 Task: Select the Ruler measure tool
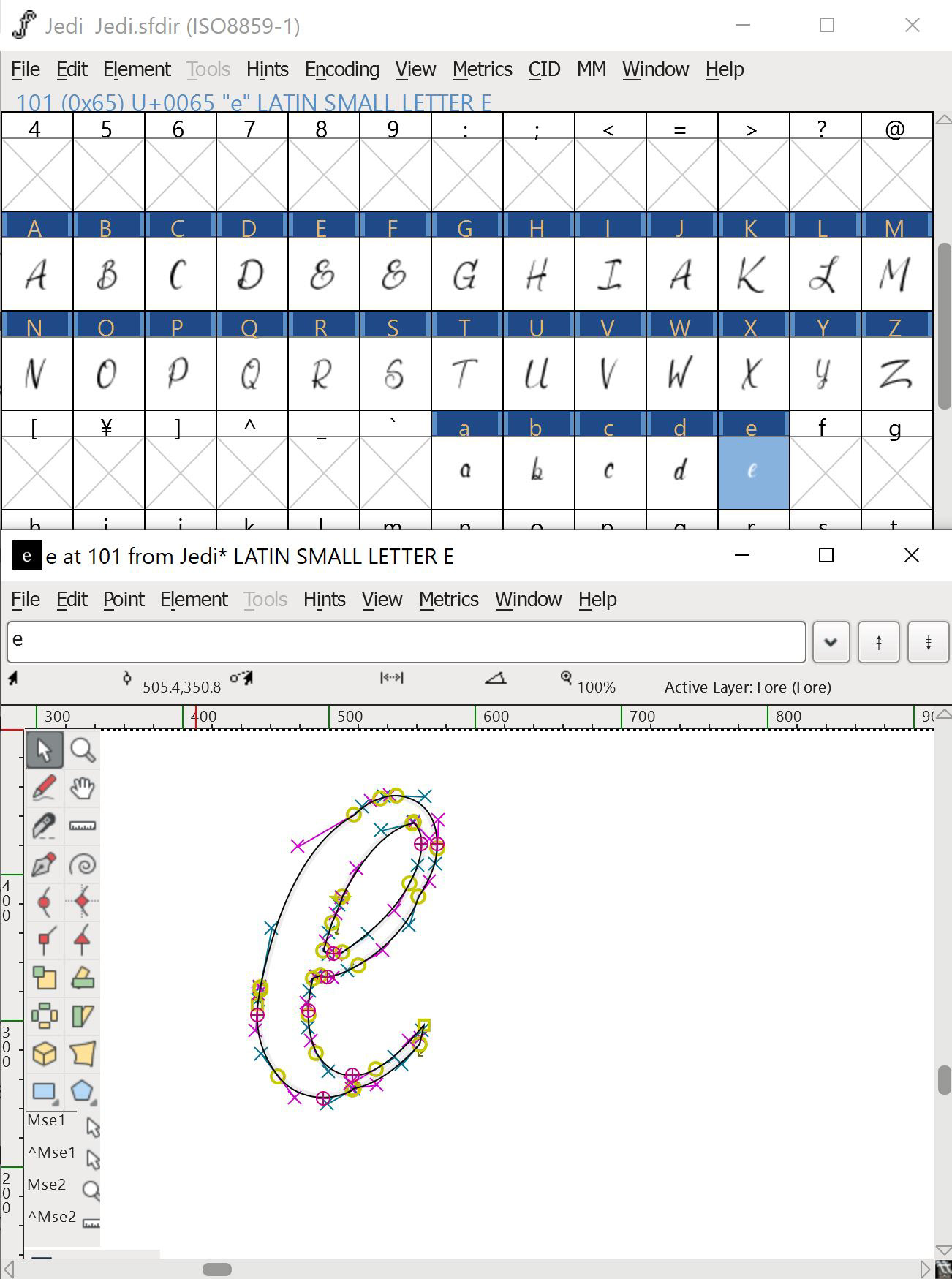(83, 826)
